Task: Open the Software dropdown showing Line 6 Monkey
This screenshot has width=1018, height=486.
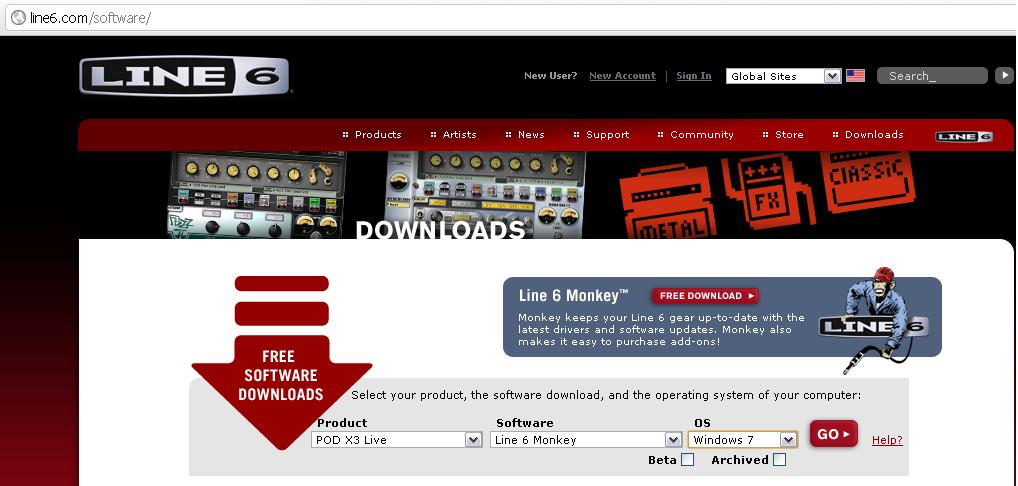Action: pyautogui.click(x=586, y=440)
